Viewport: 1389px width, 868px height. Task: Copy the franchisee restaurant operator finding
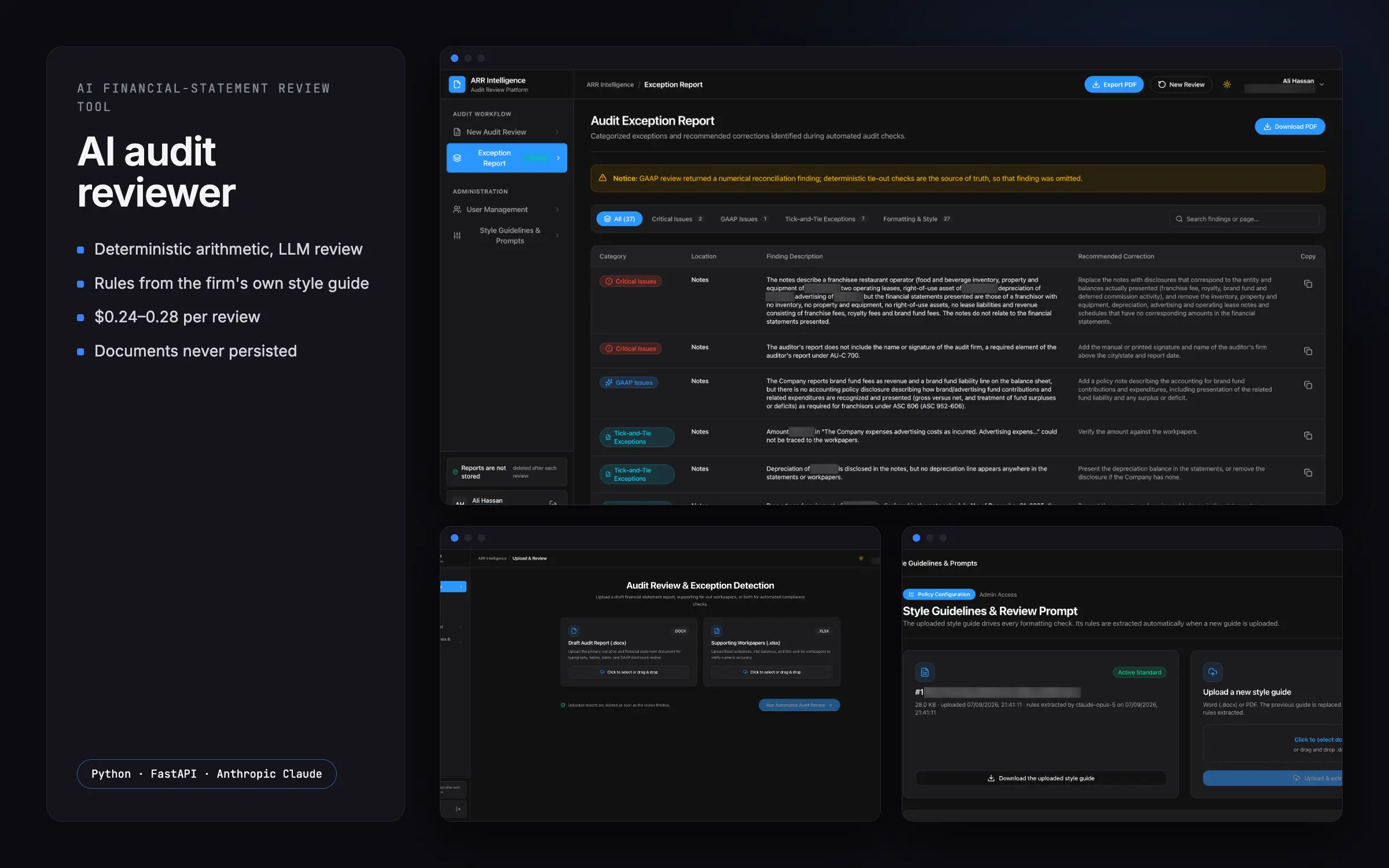pyautogui.click(x=1307, y=284)
